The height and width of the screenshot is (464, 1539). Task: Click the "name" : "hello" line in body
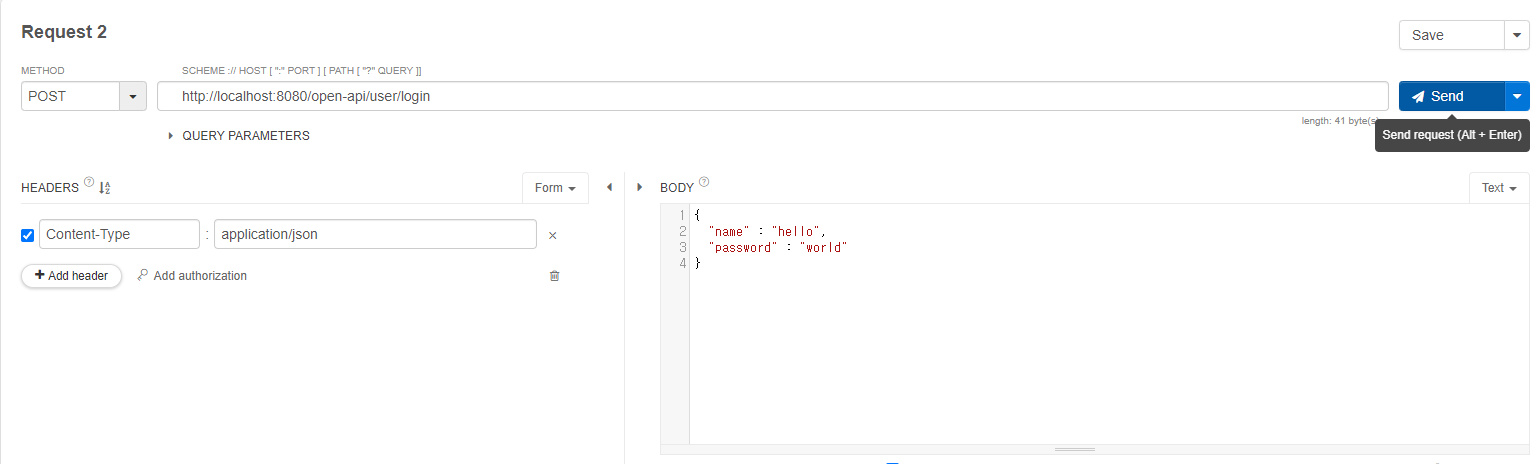(x=766, y=231)
